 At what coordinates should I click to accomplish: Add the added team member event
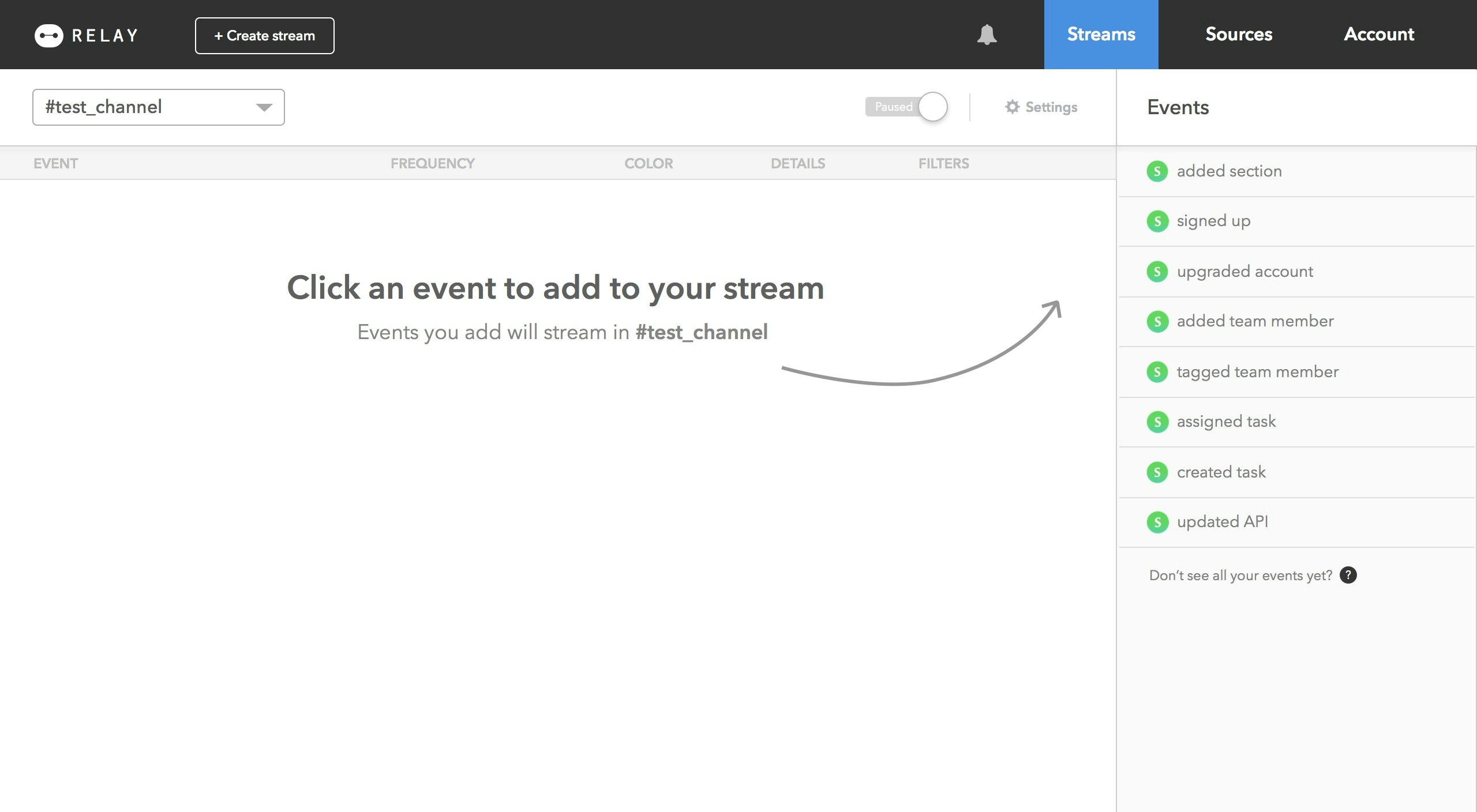tap(1255, 321)
